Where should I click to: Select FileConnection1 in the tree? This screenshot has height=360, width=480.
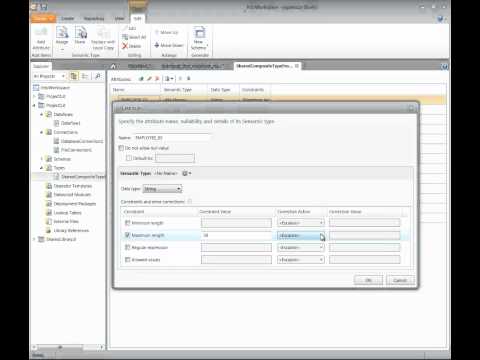click(x=73, y=150)
